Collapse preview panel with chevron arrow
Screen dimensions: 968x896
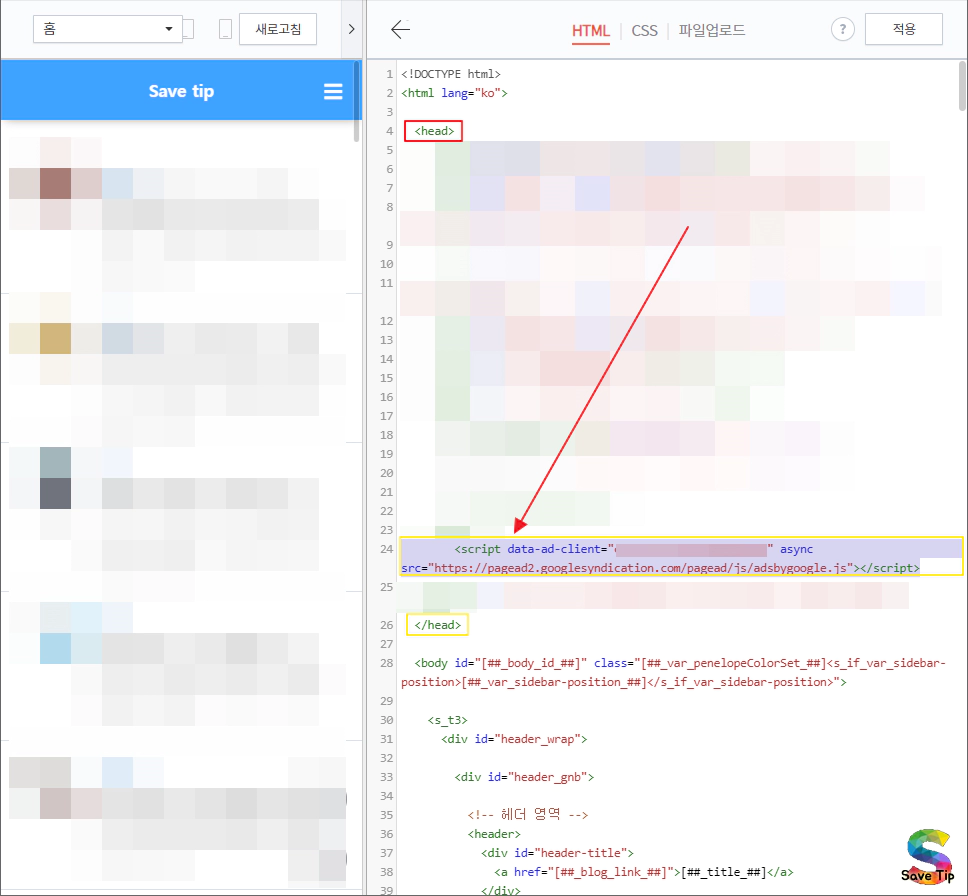pyautogui.click(x=351, y=29)
